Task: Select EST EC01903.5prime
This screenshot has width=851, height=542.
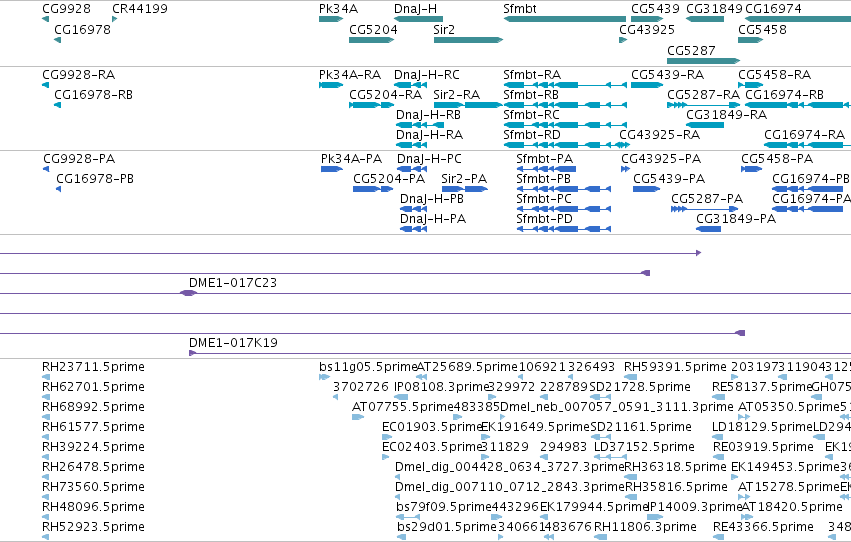Action: point(387,437)
